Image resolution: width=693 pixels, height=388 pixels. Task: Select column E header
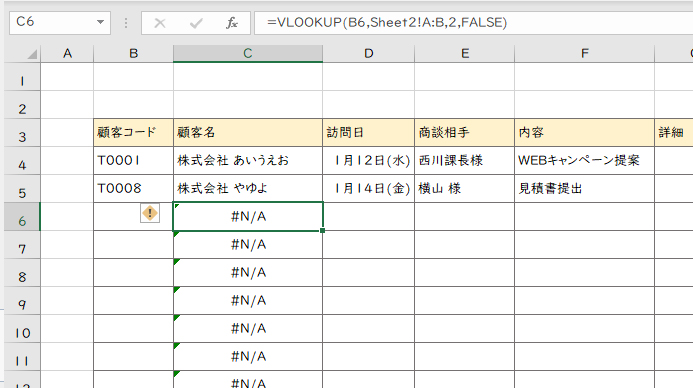465,53
